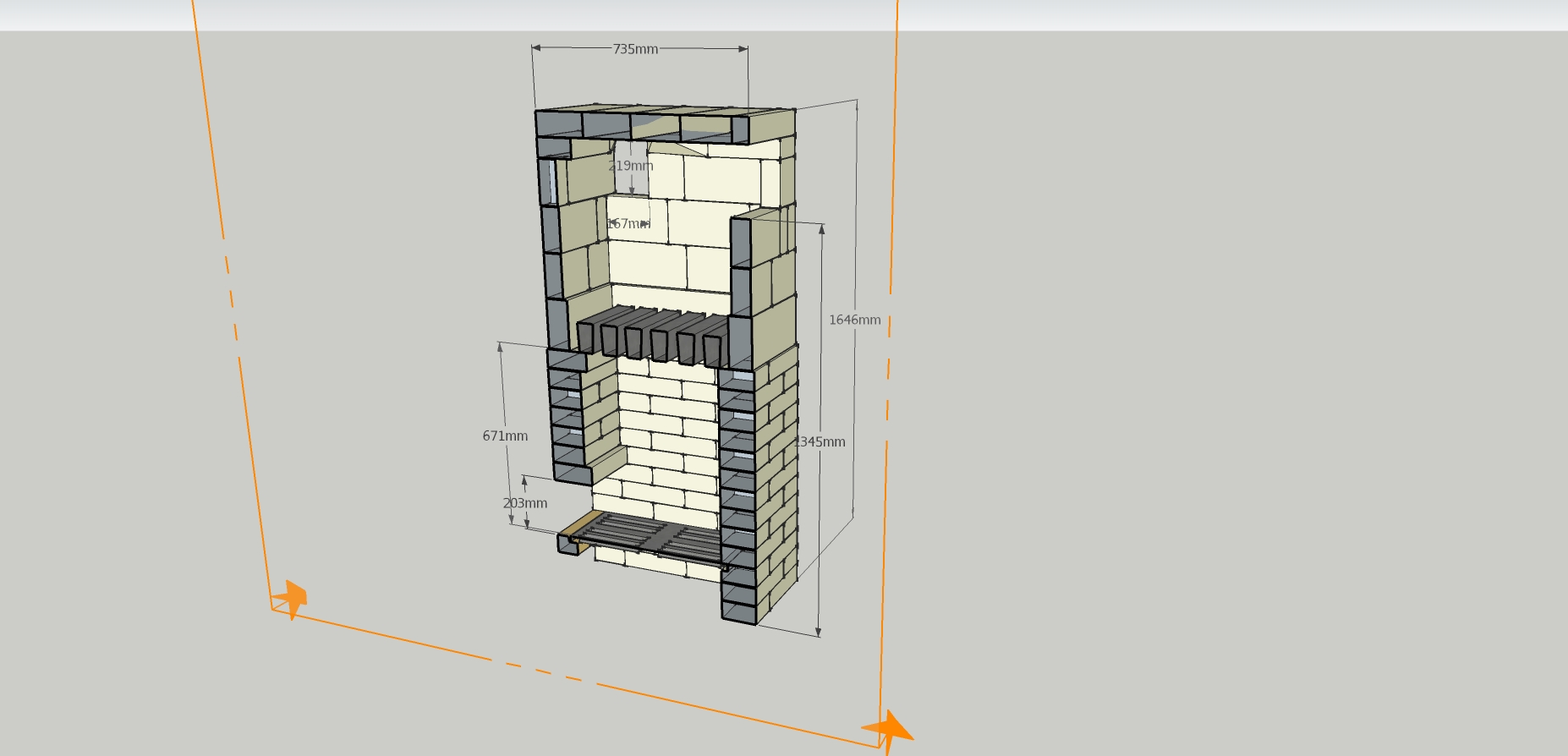The width and height of the screenshot is (1568, 756).
Task: Click the 167mm dimension label
Action: pos(628,223)
